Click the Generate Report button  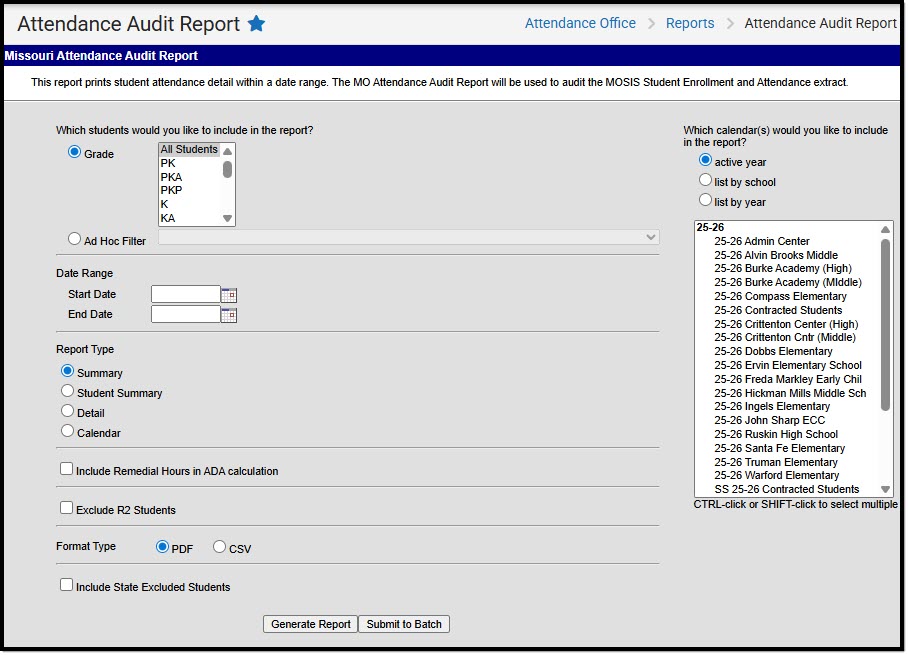tap(308, 623)
